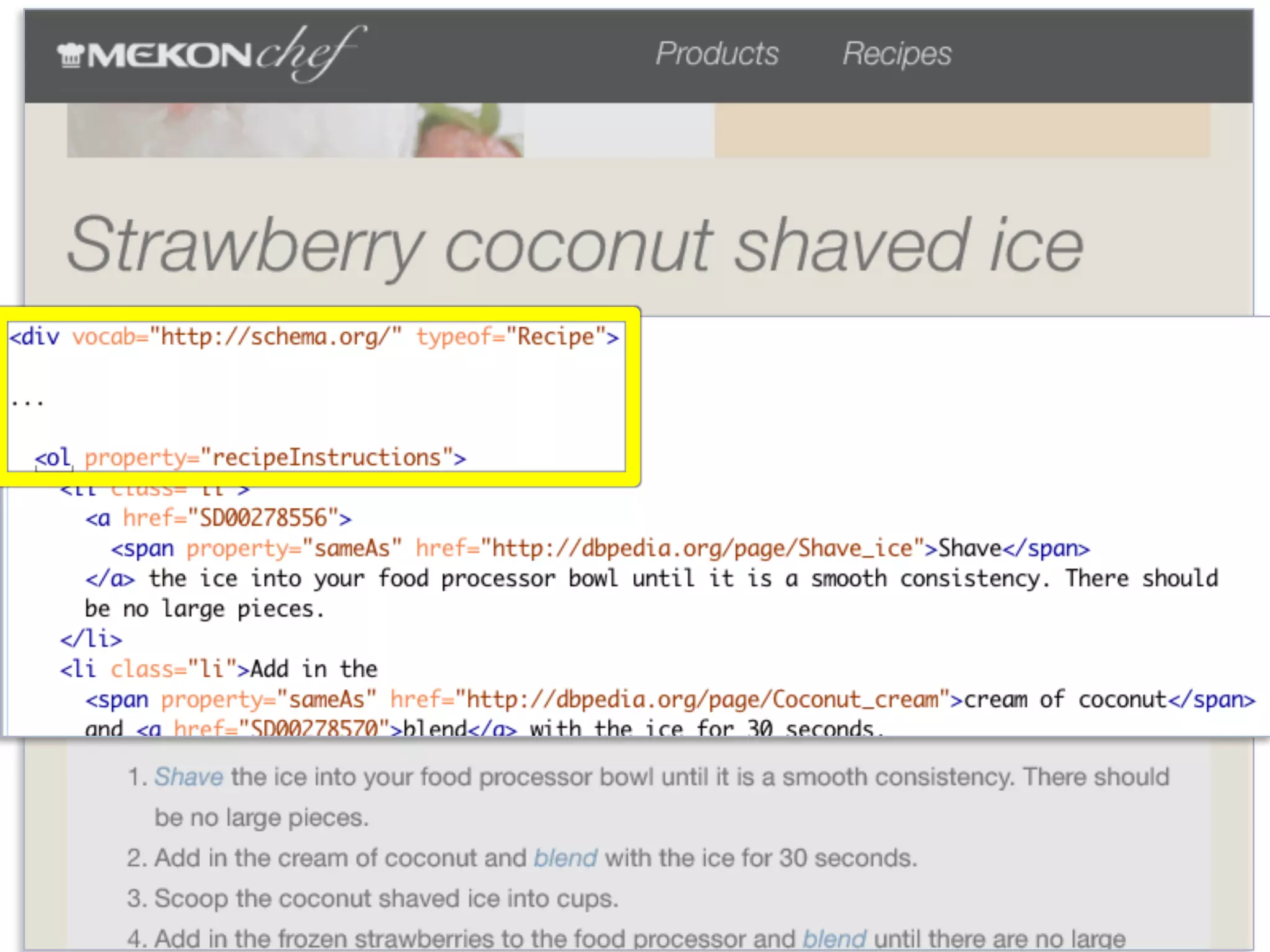Open the Products menu item

[717, 53]
